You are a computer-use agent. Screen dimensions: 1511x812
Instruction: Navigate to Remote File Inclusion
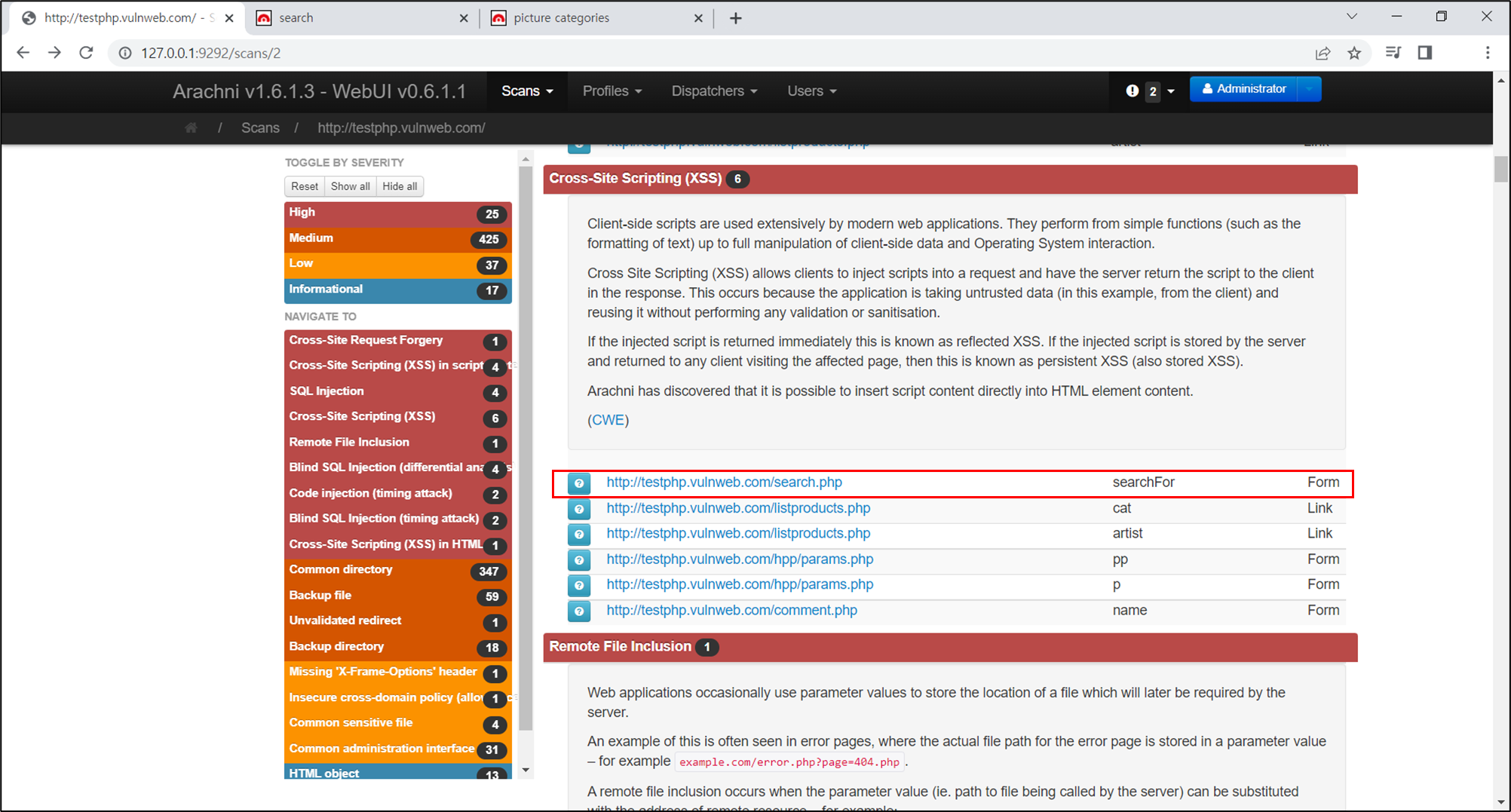(x=398, y=443)
